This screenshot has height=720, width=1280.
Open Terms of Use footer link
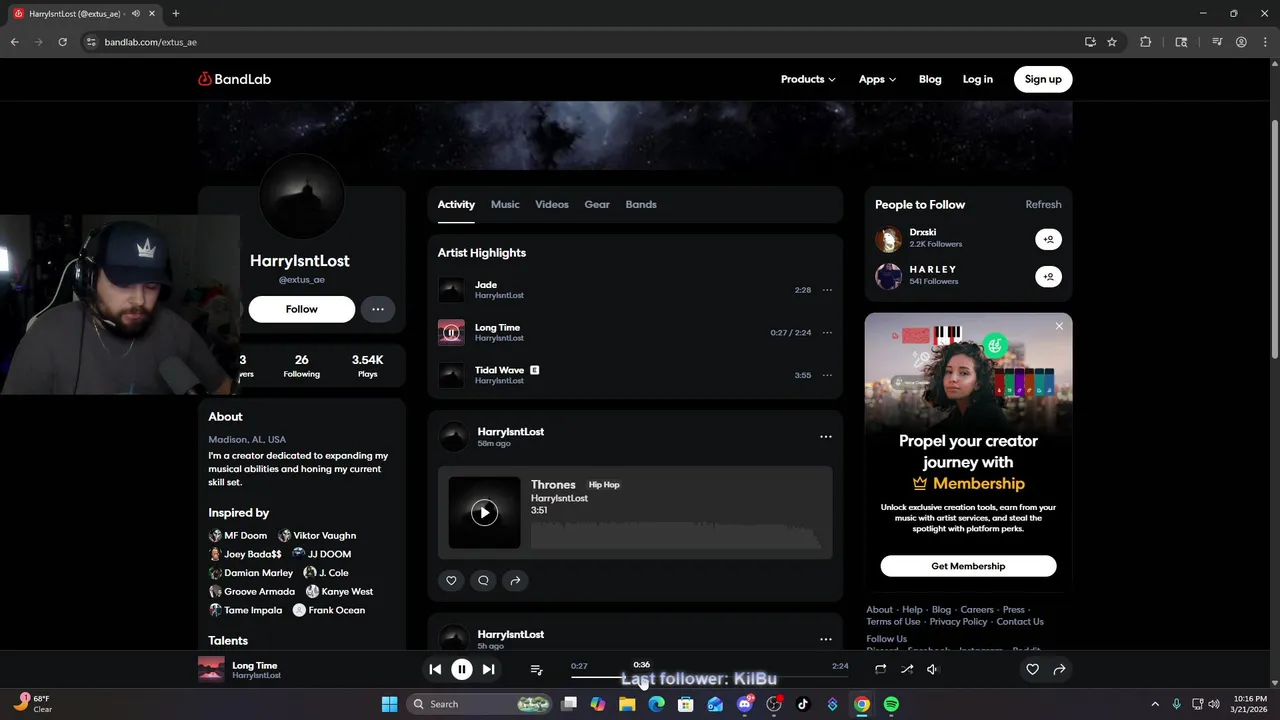pyautogui.click(x=893, y=621)
